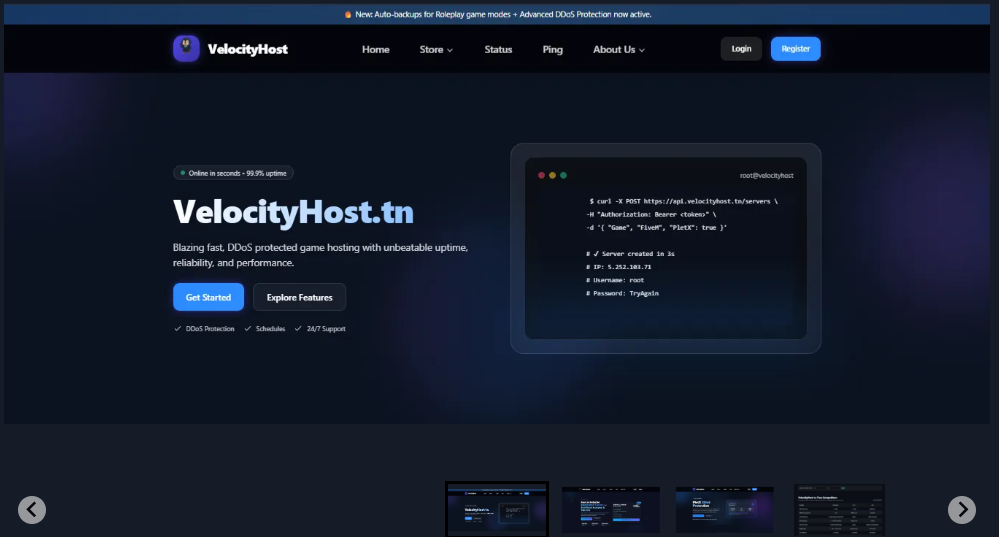This screenshot has width=999, height=537.
Task: Open the Ping page from navbar
Action: click(x=552, y=49)
